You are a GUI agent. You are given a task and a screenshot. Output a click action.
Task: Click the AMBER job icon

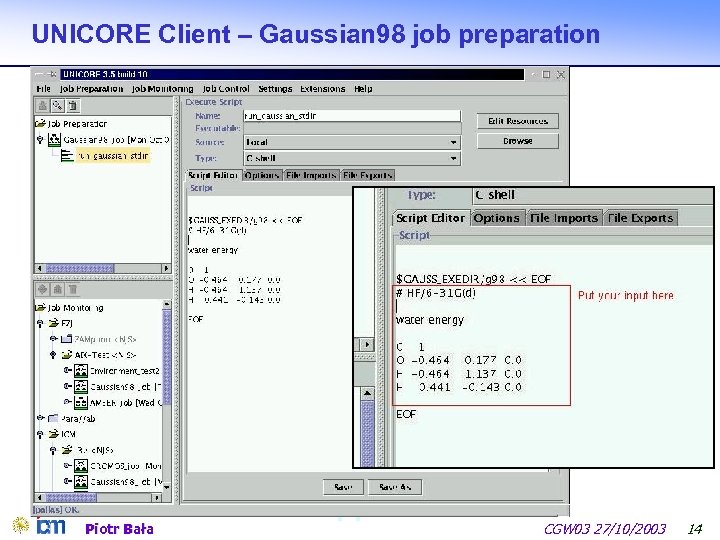(x=81, y=403)
